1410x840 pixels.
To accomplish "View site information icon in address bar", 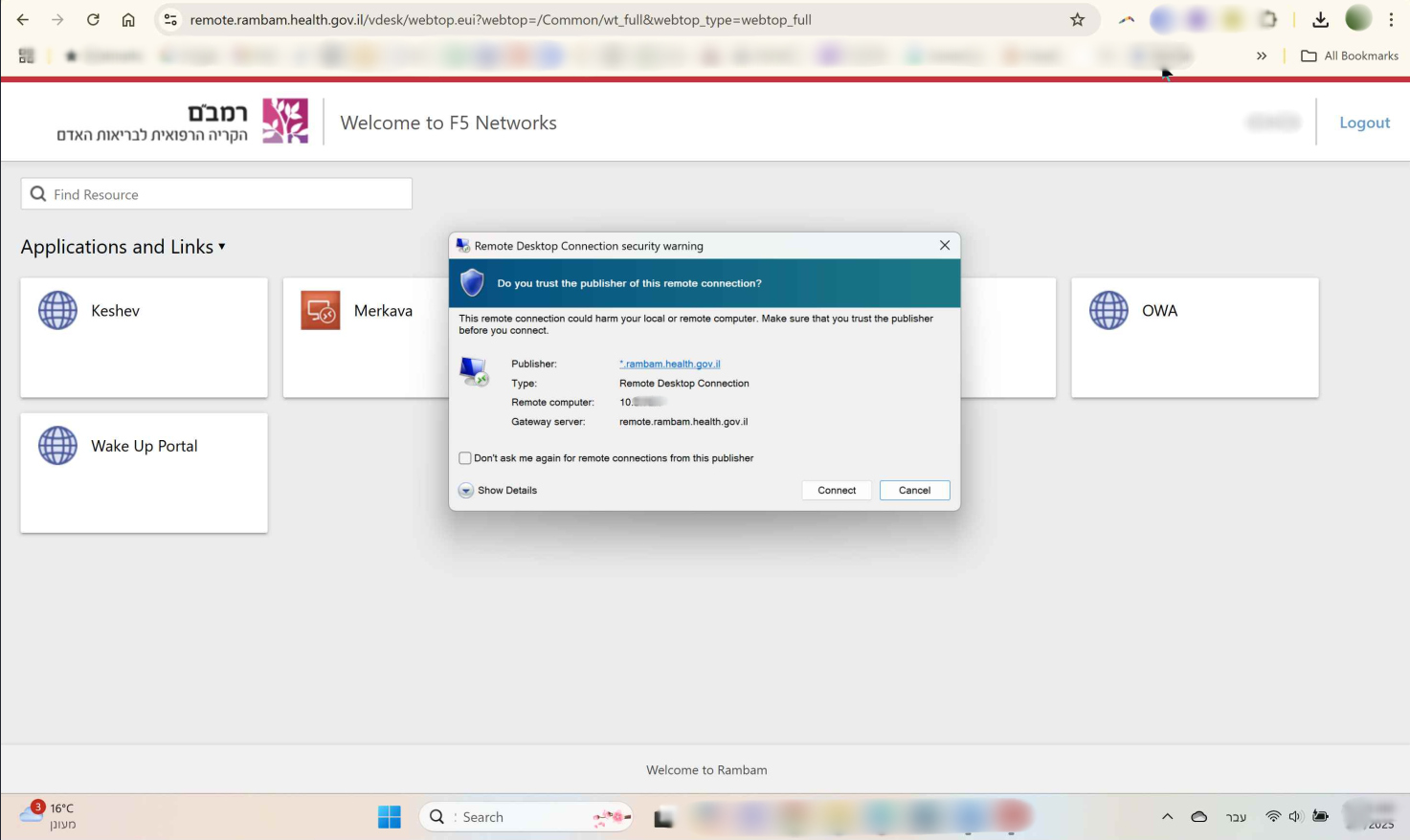I will (x=170, y=19).
